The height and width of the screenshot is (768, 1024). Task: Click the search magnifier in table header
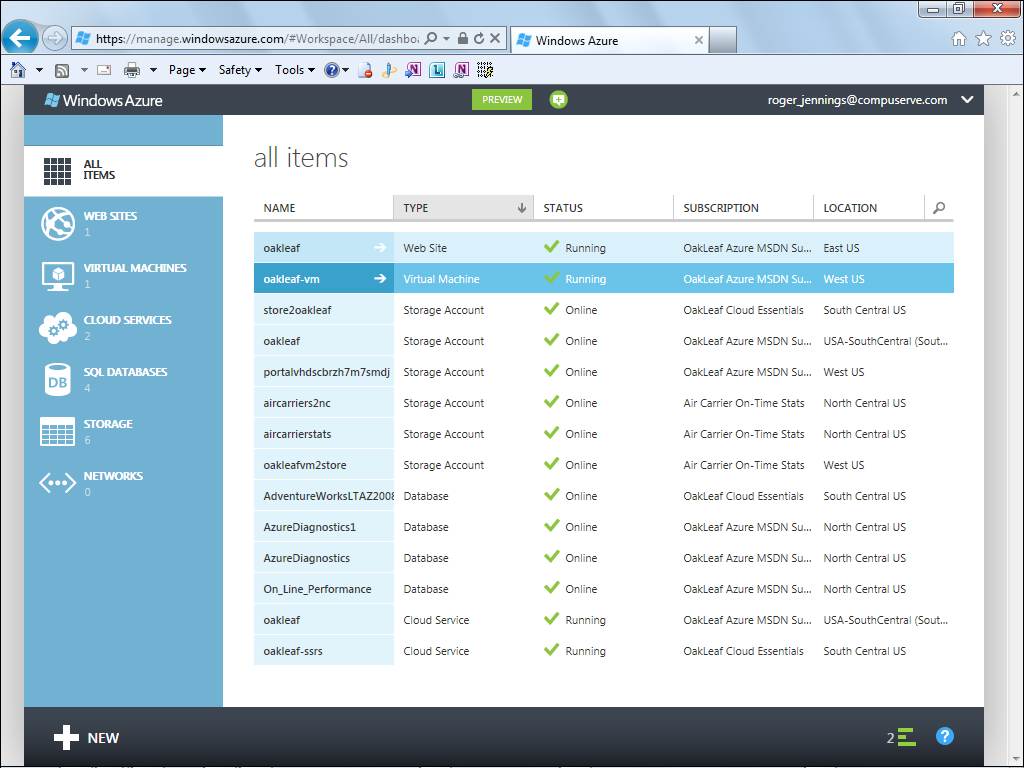click(x=939, y=208)
